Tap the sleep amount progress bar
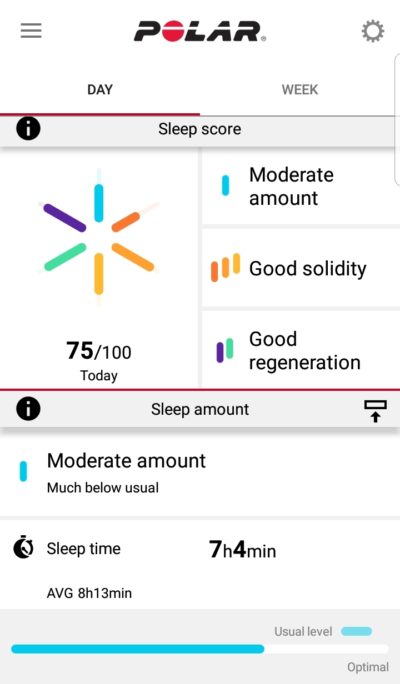Viewport: 400px width, 684px height. point(200,649)
